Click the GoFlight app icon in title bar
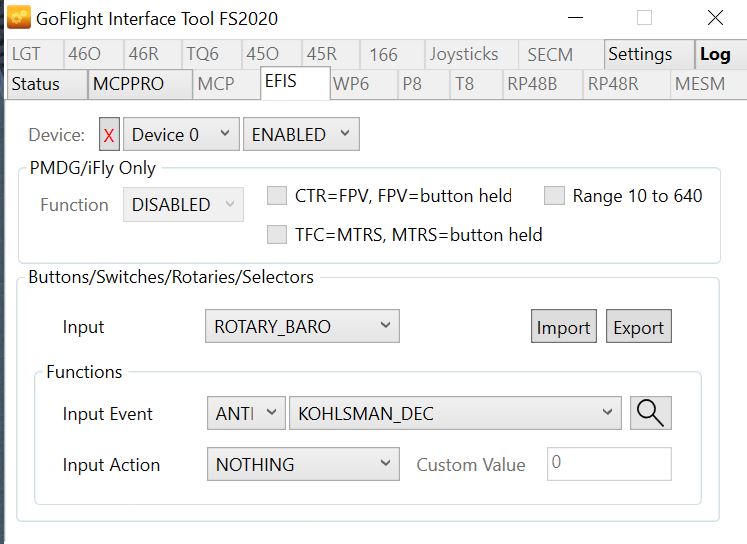 point(18,18)
